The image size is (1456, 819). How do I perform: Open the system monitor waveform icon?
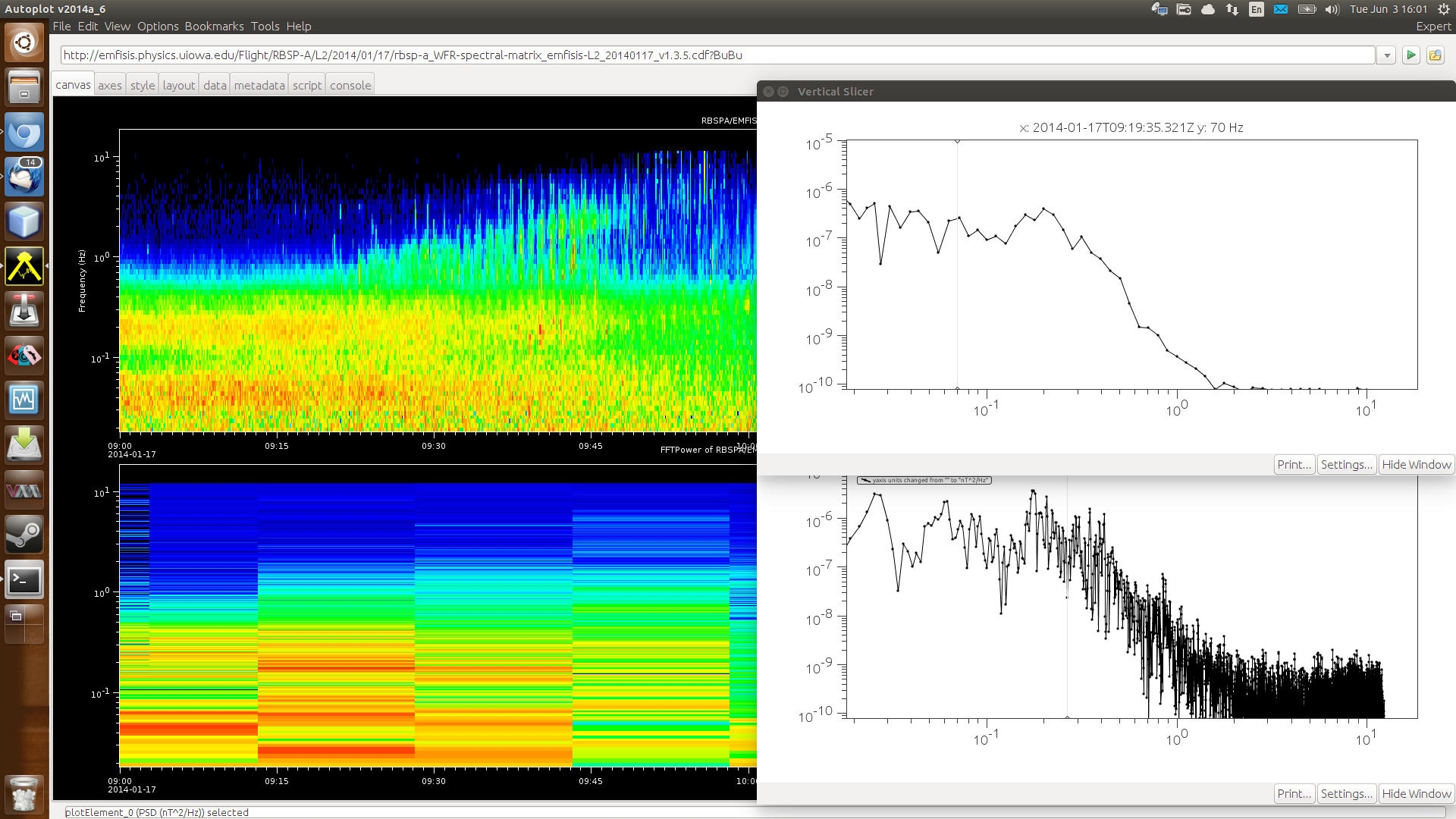click(24, 401)
